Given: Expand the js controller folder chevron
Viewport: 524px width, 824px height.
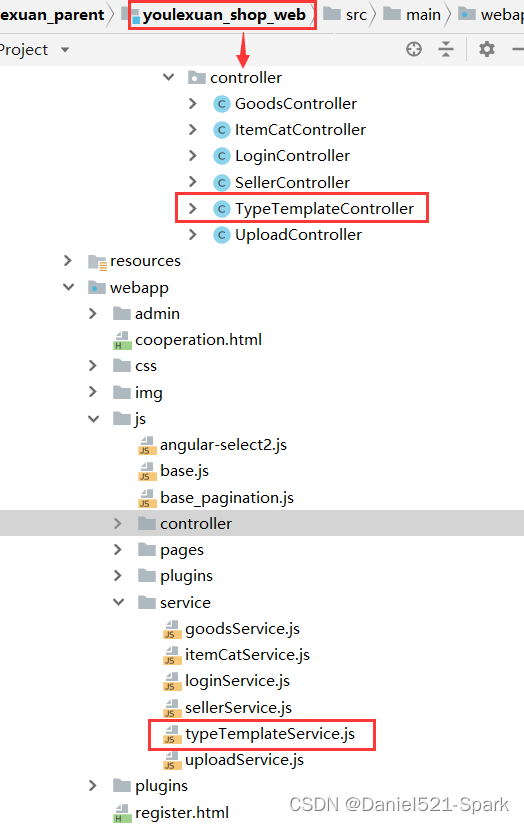Looking at the screenshot, I should [x=118, y=523].
